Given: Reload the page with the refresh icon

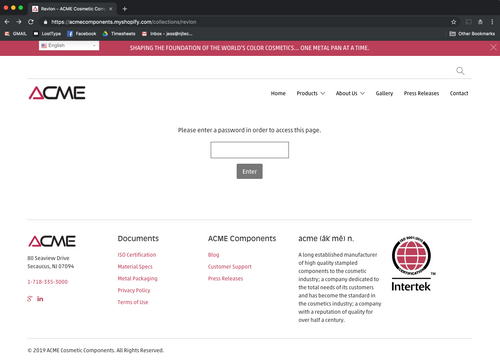Looking at the screenshot, I should [31, 22].
